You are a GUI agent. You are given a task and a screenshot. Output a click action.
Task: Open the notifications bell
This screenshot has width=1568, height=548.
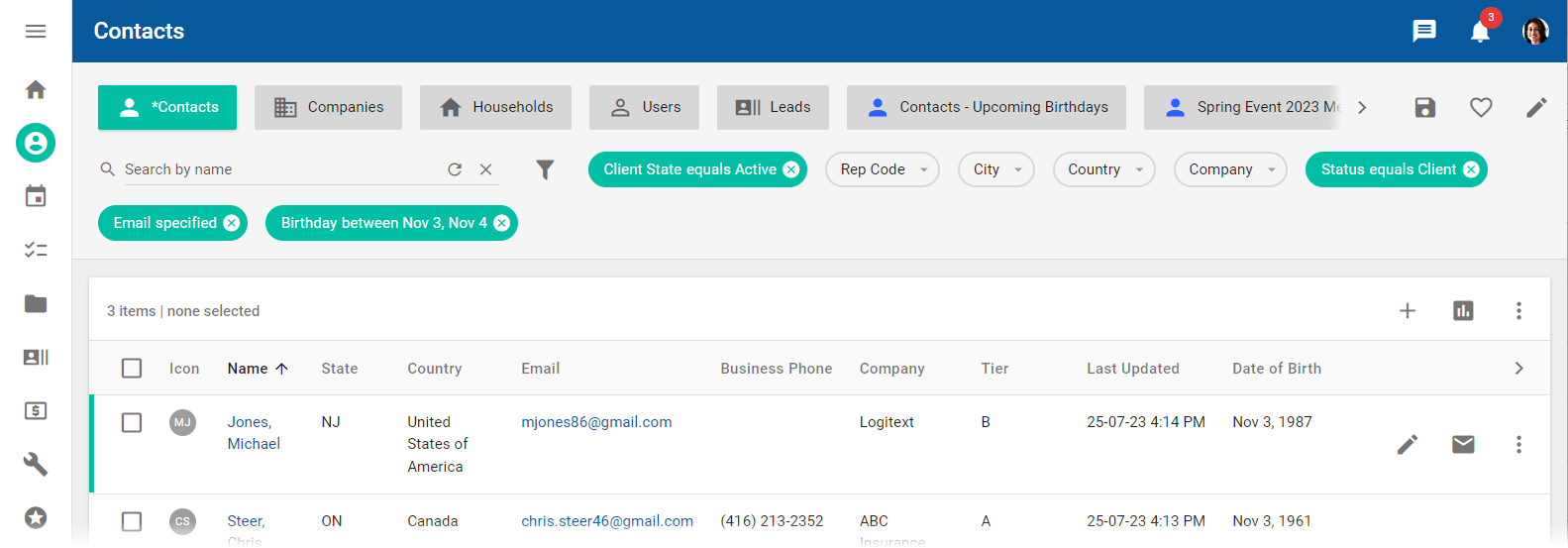[x=1480, y=32]
